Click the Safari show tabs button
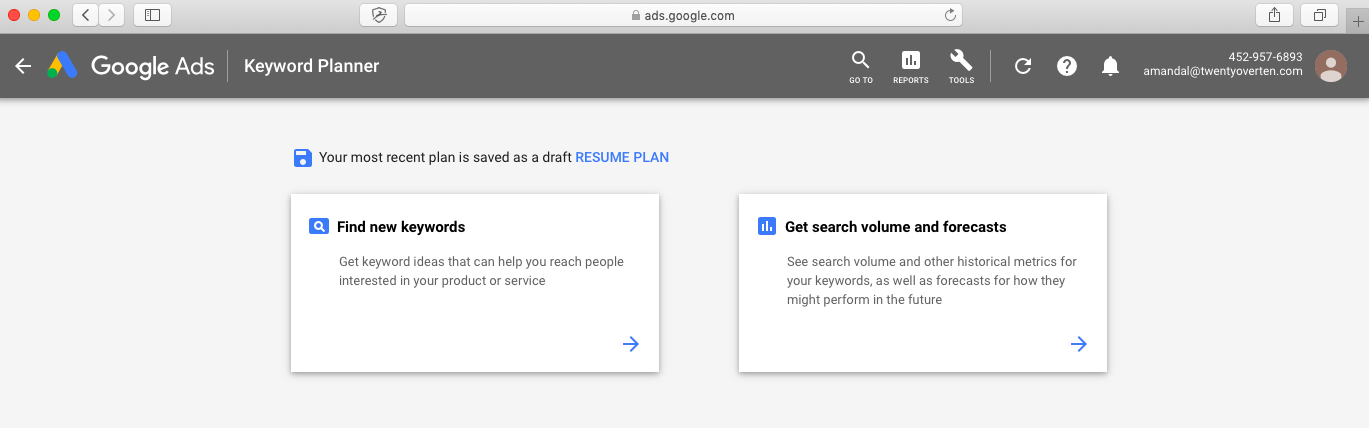 click(x=1320, y=15)
